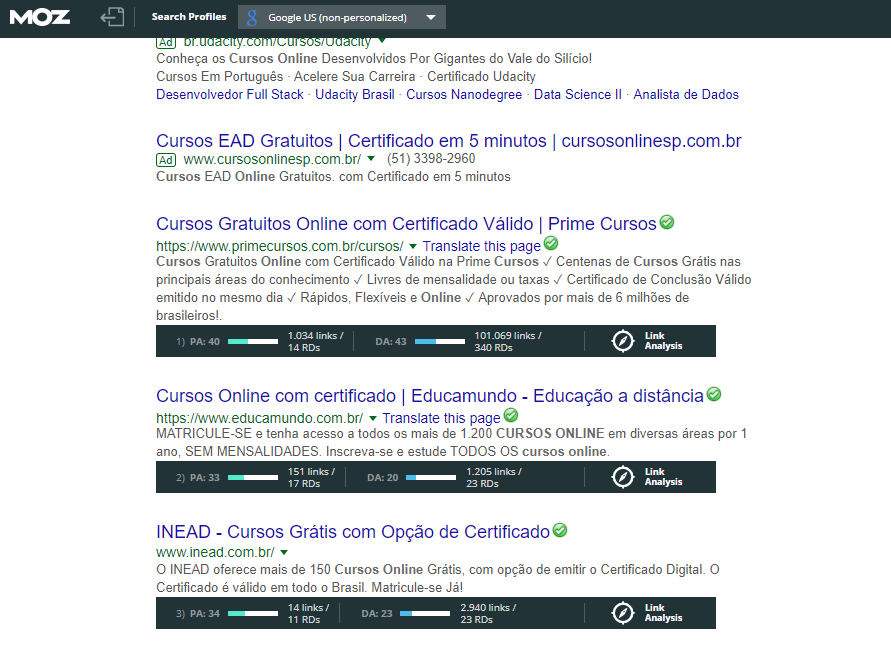Click the https://www.educamundo.com.br/ URL
Viewport: 891px width, 652px height.
pyautogui.click(x=260, y=418)
